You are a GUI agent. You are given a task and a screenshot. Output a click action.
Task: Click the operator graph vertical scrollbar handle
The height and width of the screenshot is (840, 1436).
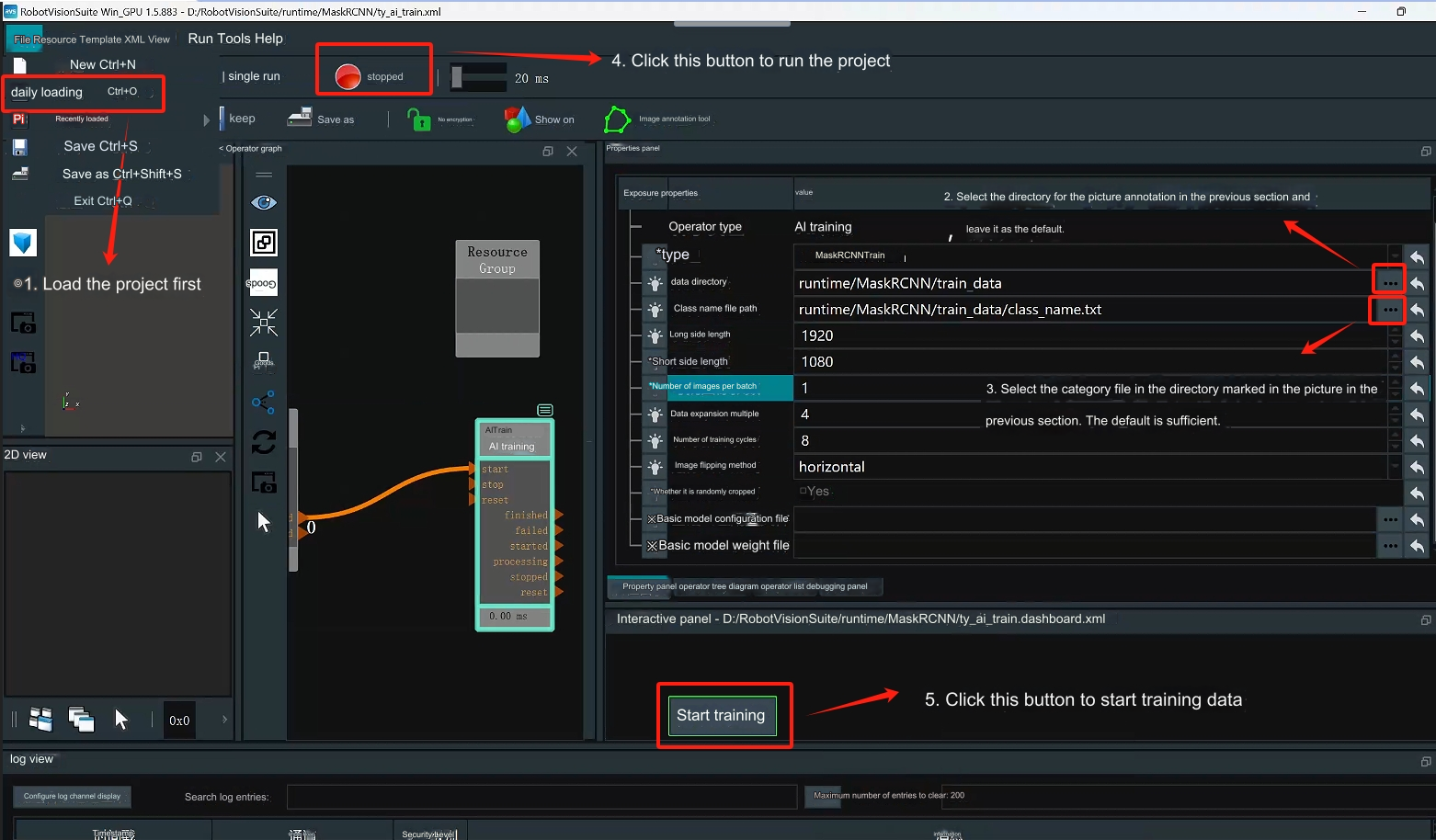[293, 490]
